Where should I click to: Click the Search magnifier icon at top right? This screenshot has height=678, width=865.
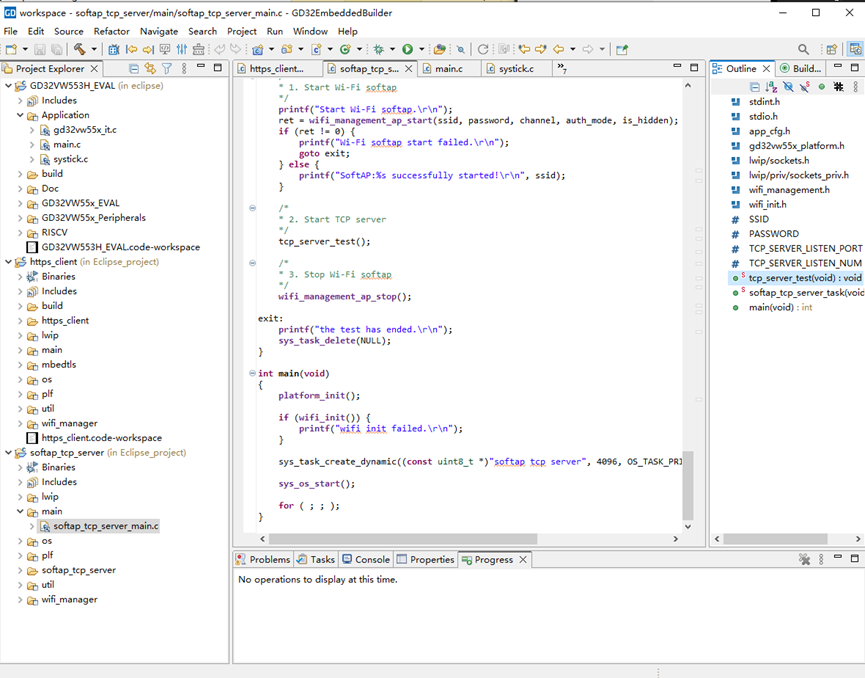click(x=803, y=49)
